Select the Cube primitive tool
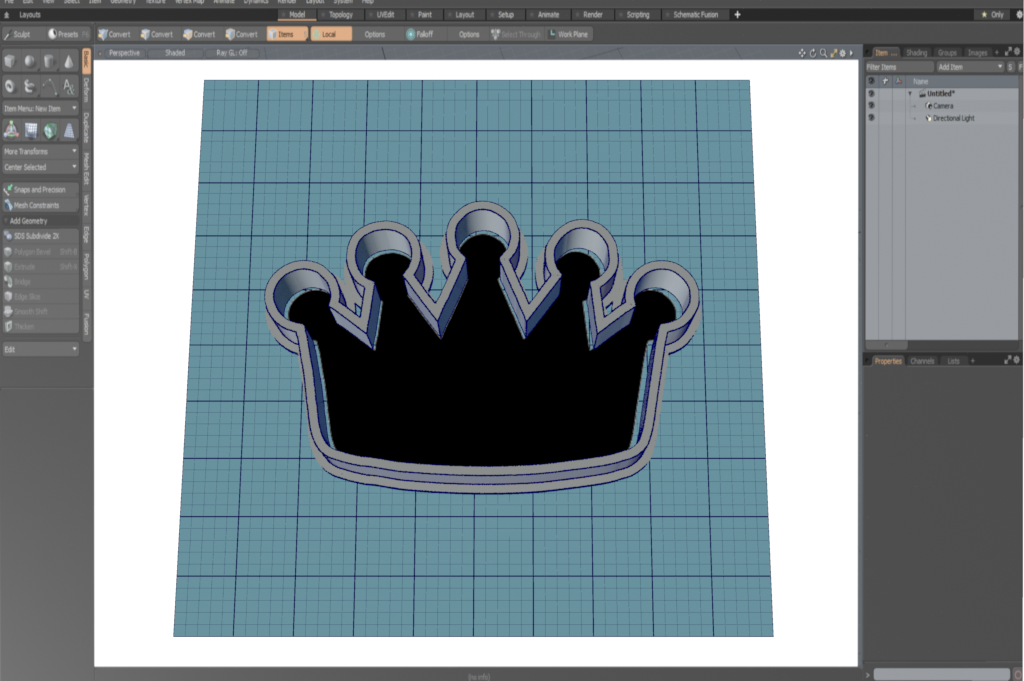 point(11,62)
